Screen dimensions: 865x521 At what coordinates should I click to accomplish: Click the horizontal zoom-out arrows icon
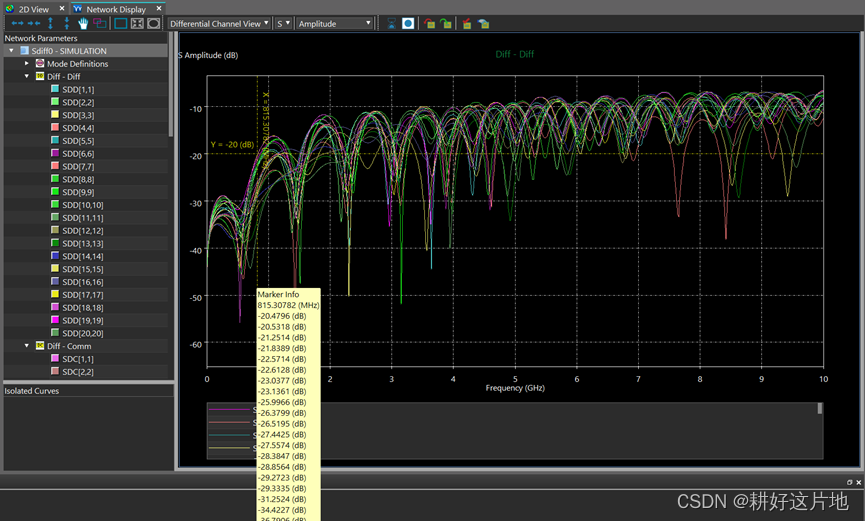(18, 23)
